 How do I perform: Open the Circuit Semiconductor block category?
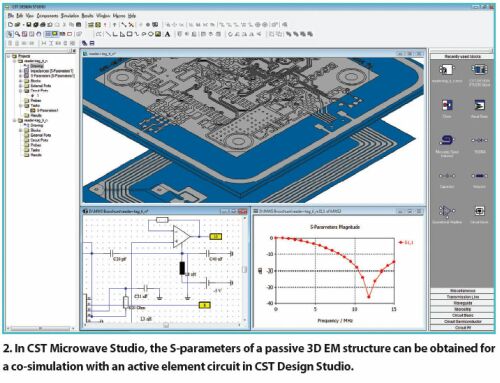463,322
